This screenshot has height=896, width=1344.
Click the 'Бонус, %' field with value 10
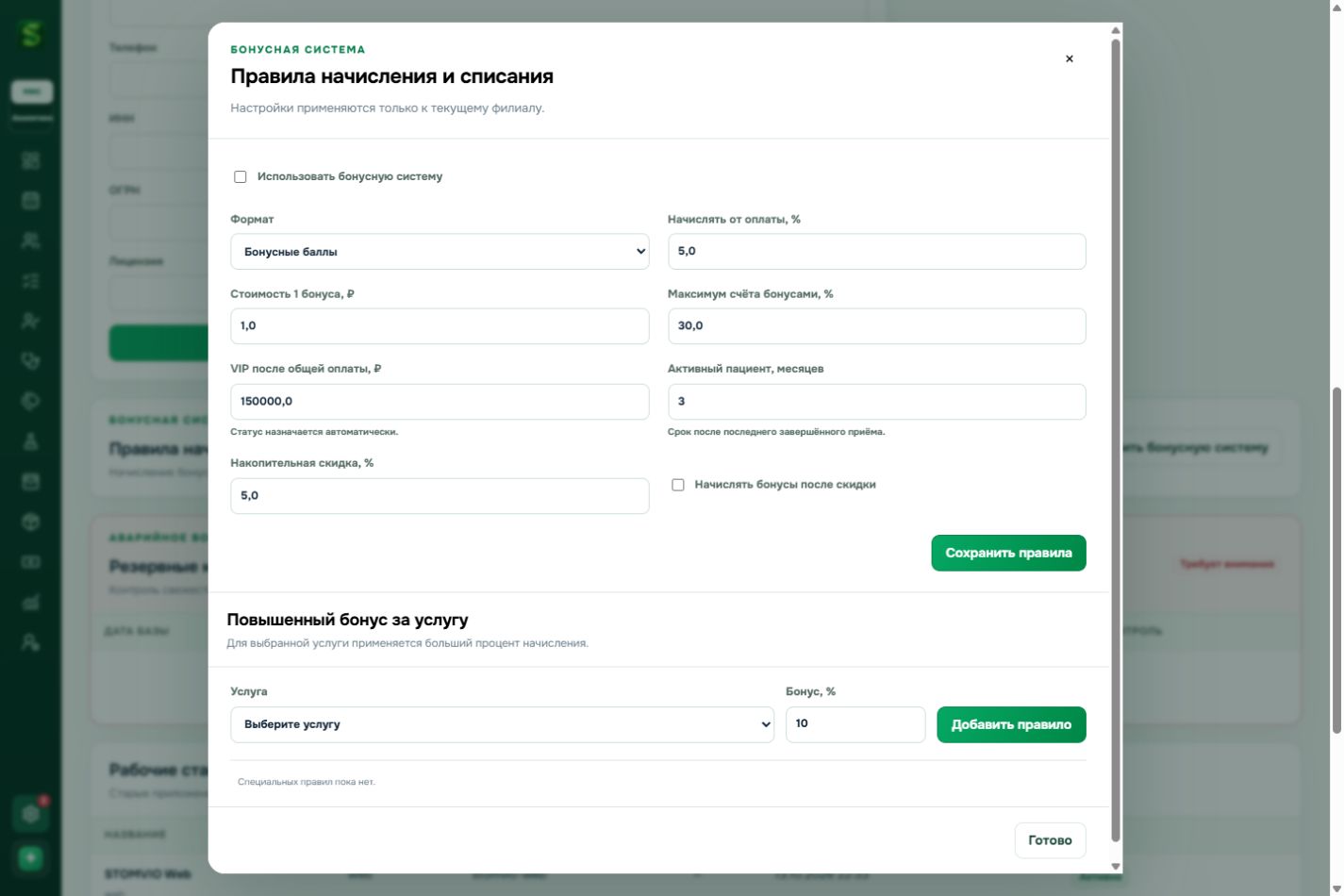[x=855, y=724]
